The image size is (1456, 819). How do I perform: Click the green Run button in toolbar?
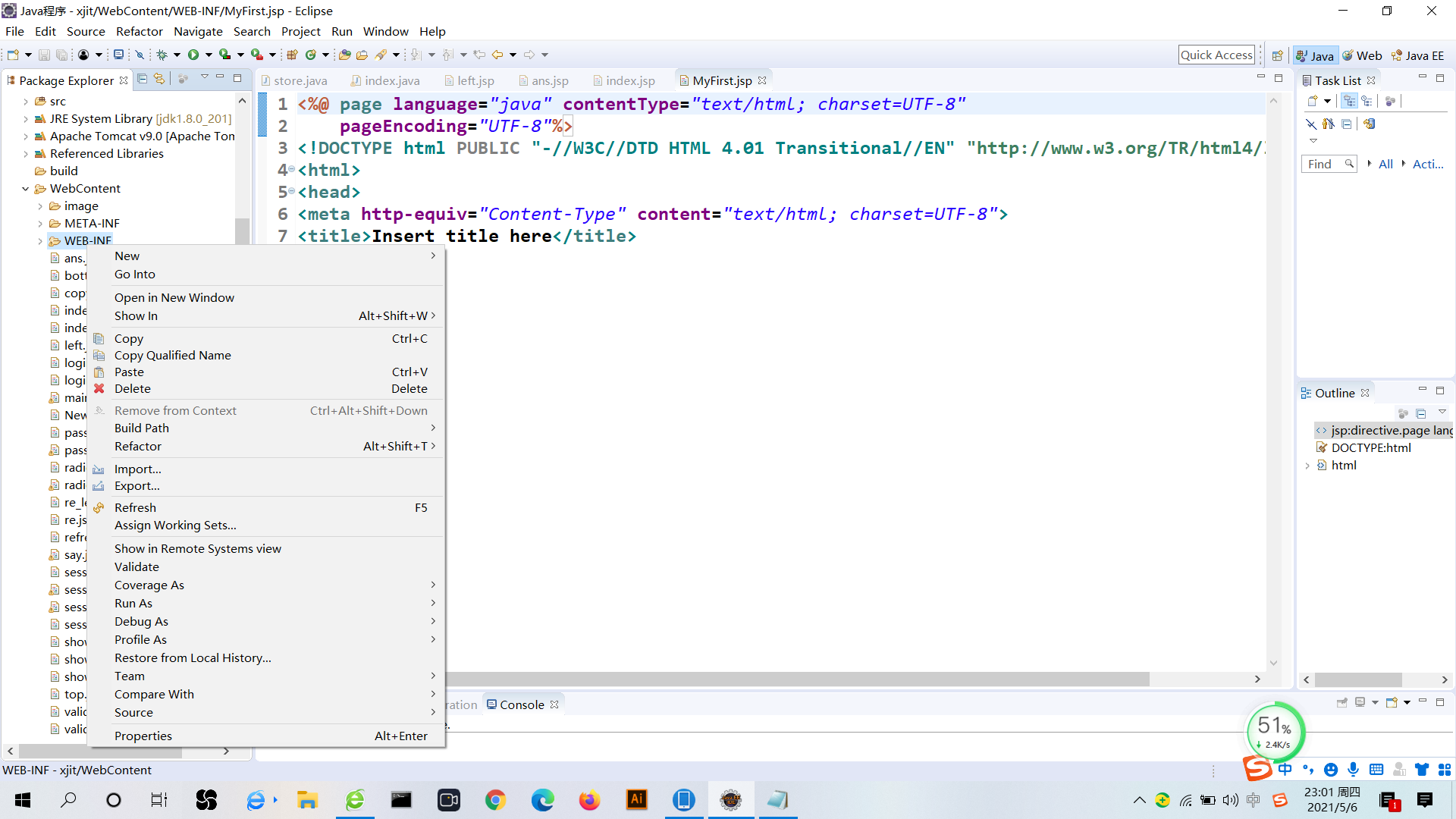coord(193,55)
